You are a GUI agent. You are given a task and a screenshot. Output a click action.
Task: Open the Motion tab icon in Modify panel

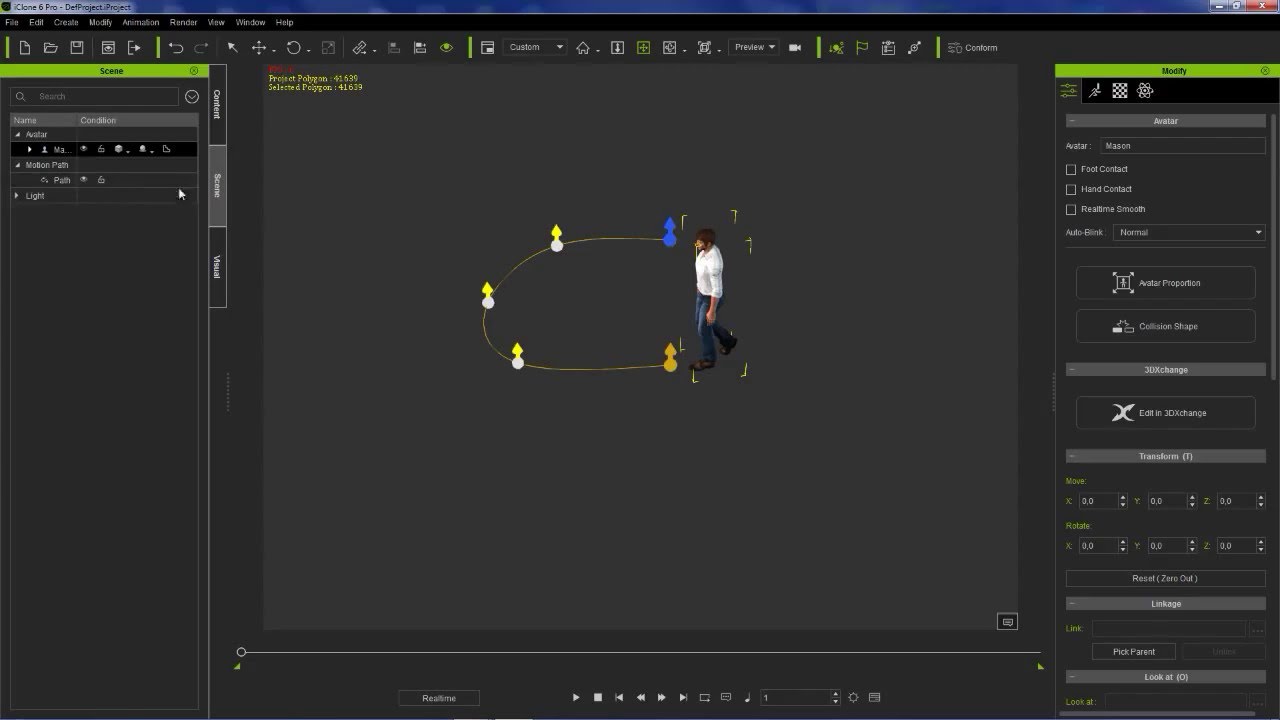tap(1095, 91)
